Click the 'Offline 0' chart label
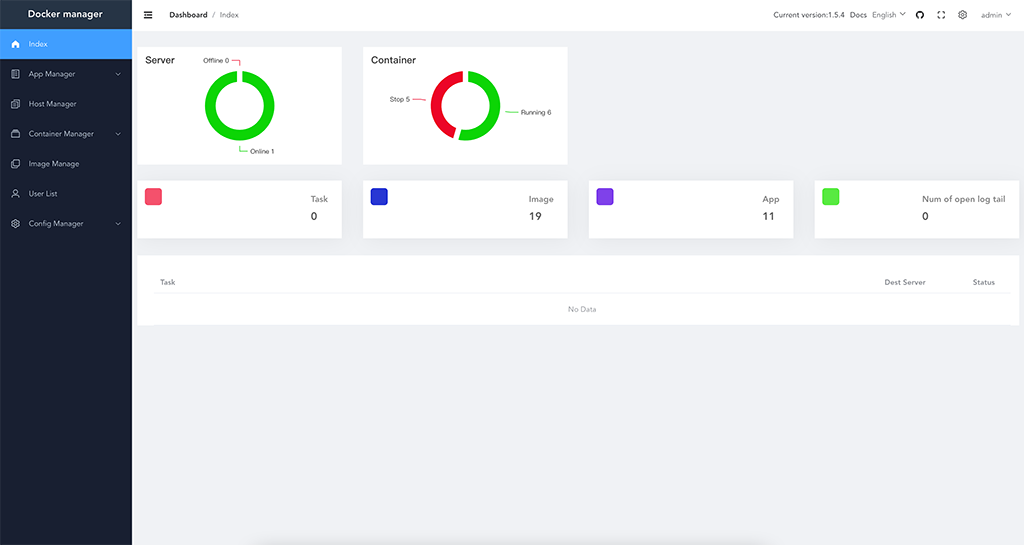Screen dimensions: 1024x545 click(x=216, y=61)
